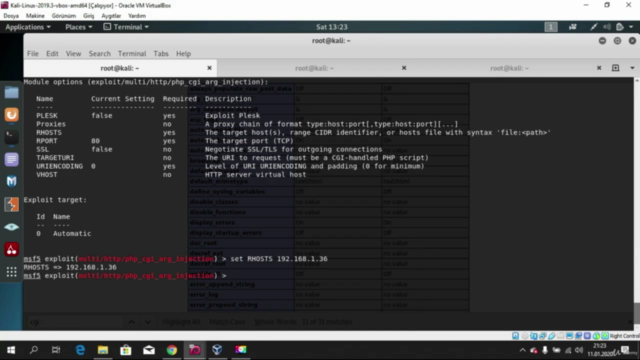Launch the orange browser icon in dock
Screen dimensions: 640x360
pyautogui.click(x=11, y=115)
